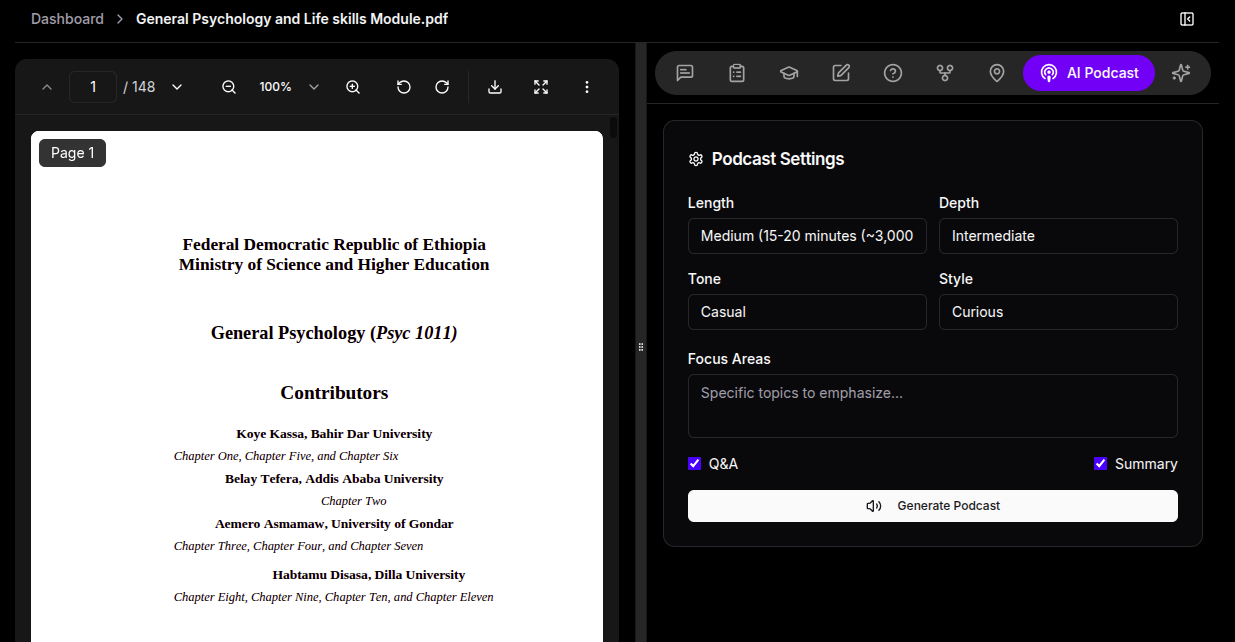Click "Belay Tefera, Addis Ababa University" line
Image resolution: width=1235 pixels, height=642 pixels.
coord(334,479)
